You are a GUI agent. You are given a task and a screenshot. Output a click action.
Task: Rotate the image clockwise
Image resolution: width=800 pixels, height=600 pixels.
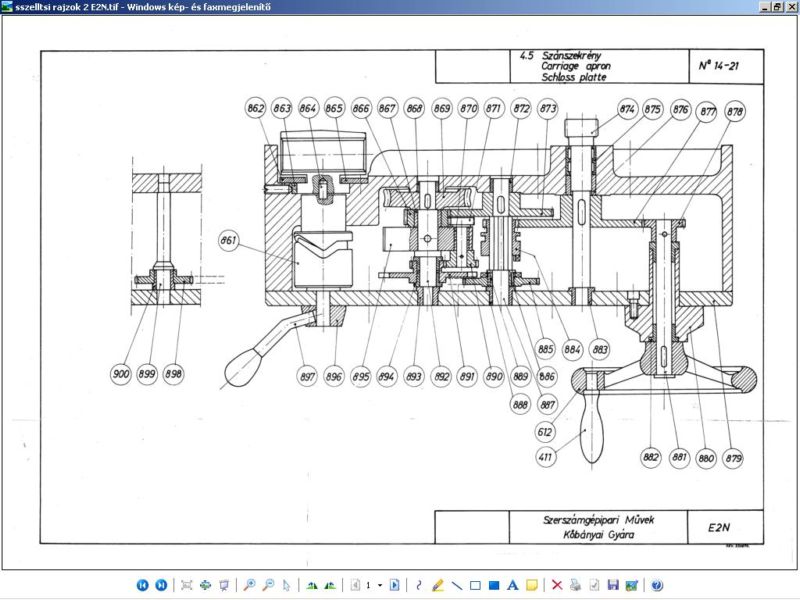[x=312, y=585]
